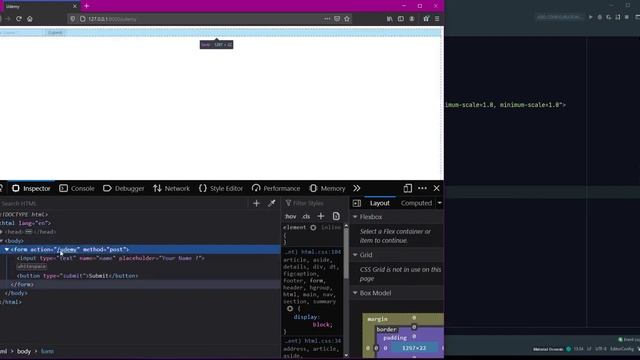Open Firefox account icon
The height and width of the screenshot is (360, 640).
coord(412,19)
